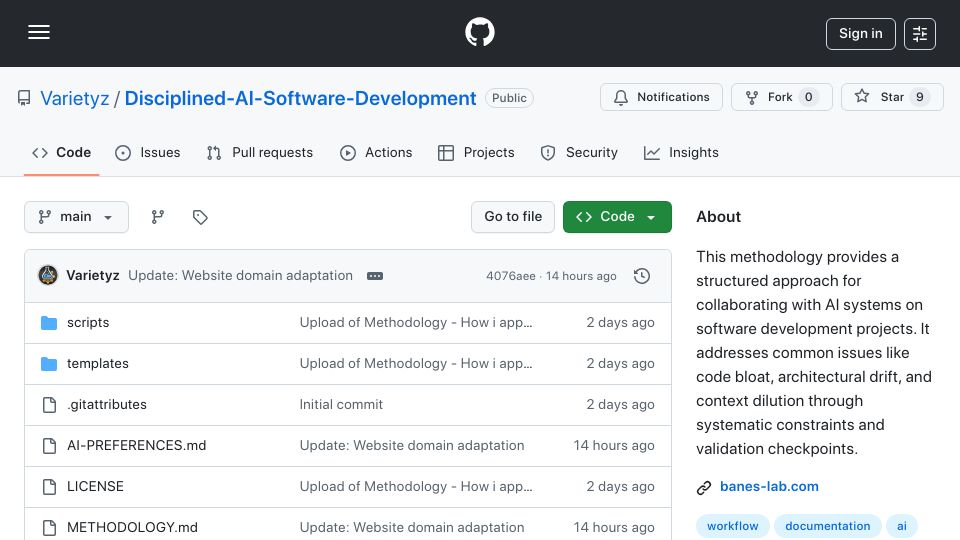The width and height of the screenshot is (960, 540).
Task: Expand the main branch selector dropdown
Action: [77, 217]
